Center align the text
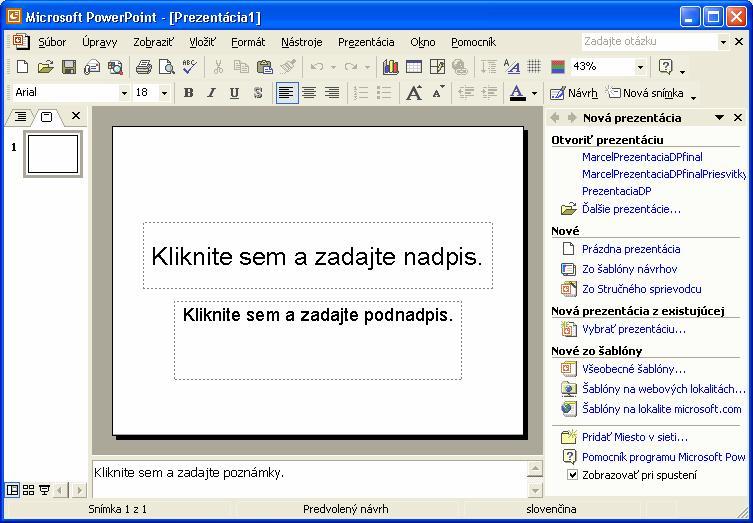The image size is (753, 523). (309, 93)
